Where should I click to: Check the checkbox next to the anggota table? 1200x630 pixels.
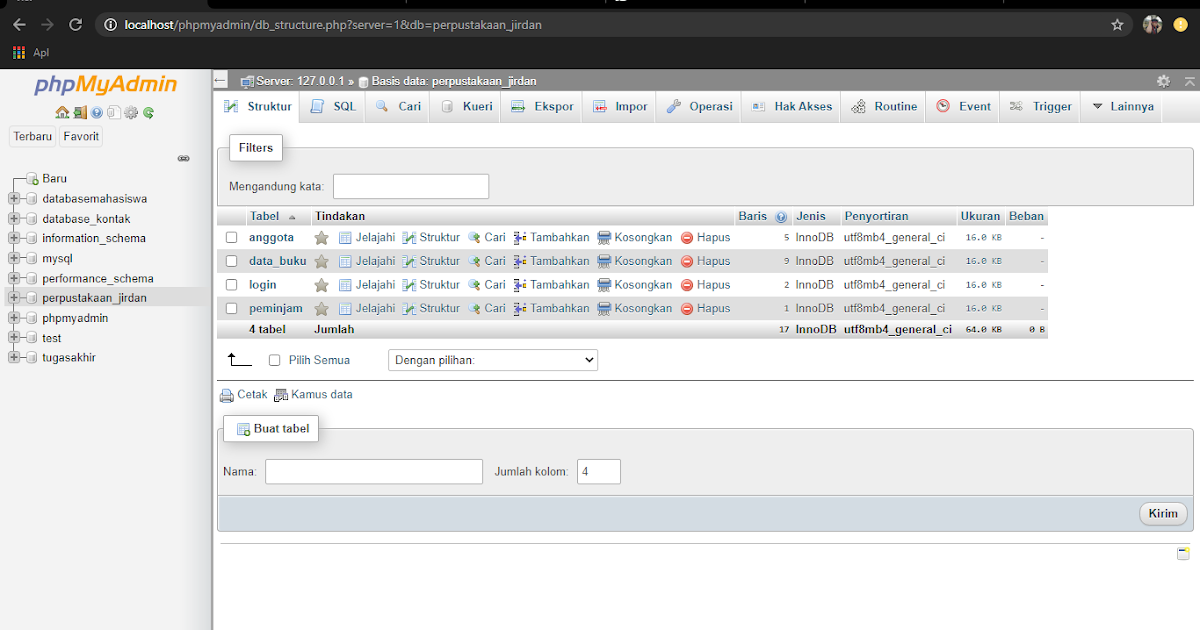click(231, 237)
